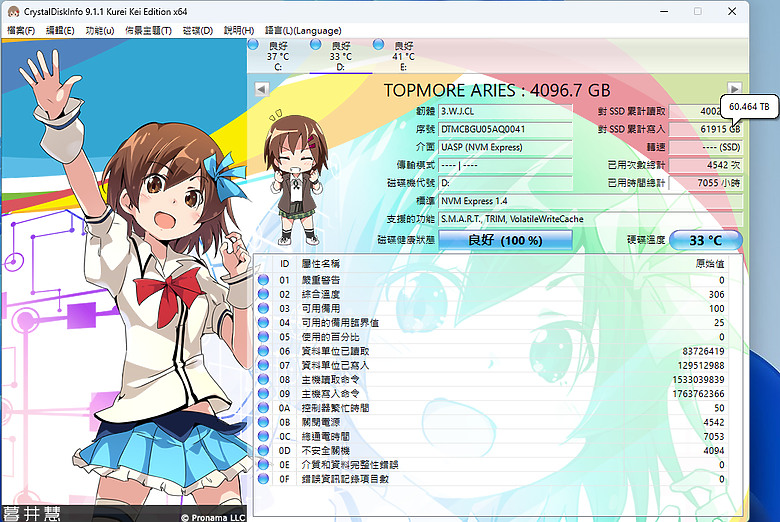This screenshot has height=522, width=780.
Task: Select the 資料單位已讀取 attribute name
Action: (335, 351)
